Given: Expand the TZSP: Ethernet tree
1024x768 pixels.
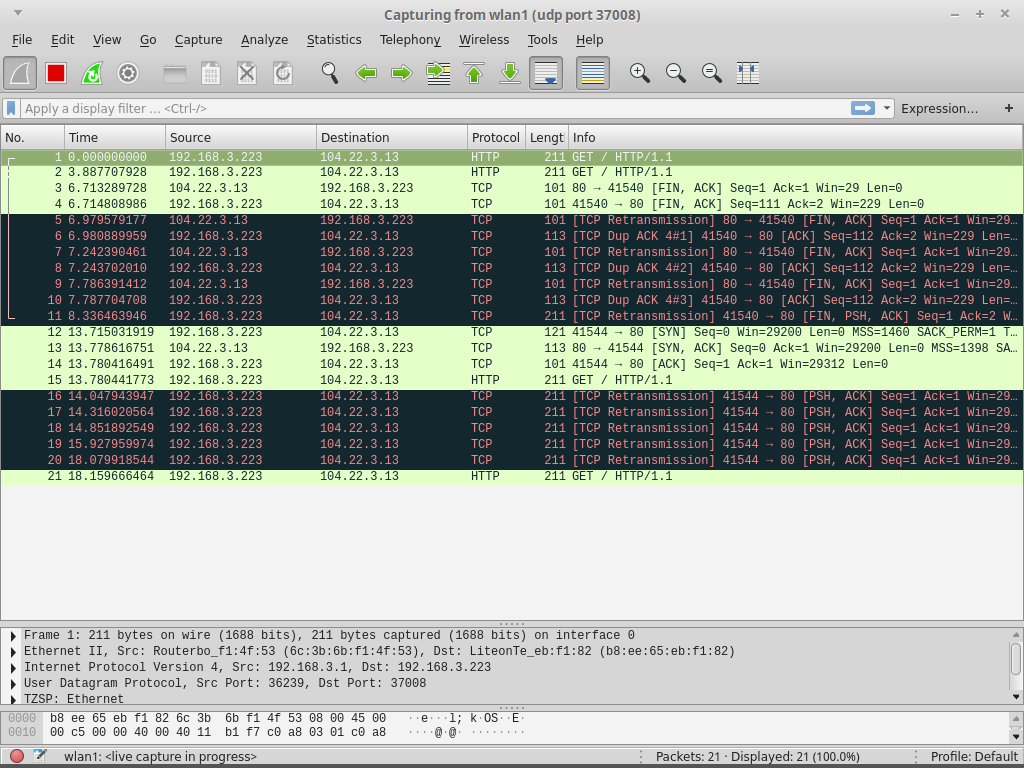Looking at the screenshot, I should (x=13, y=699).
